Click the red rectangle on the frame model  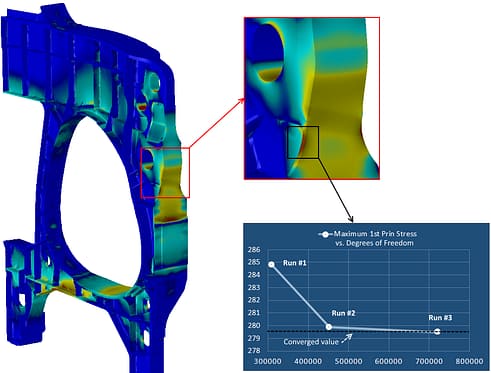coord(165,173)
